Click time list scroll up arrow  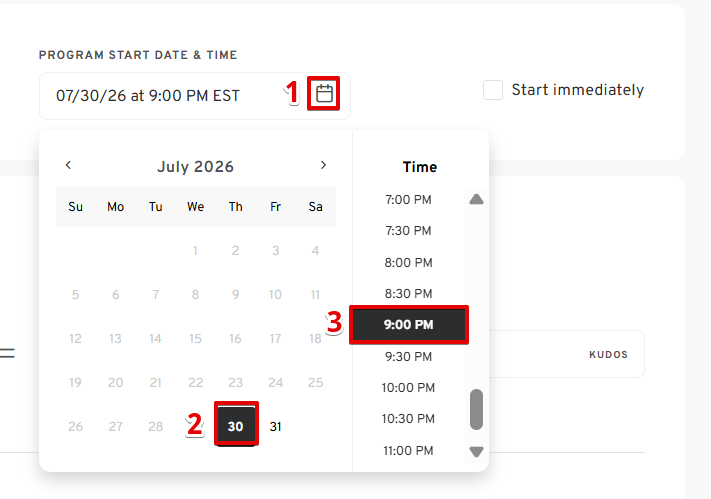click(476, 199)
